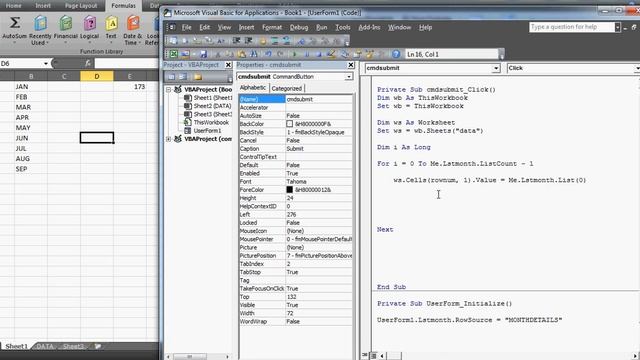
Task: Click List Properties/Methods icon in Edit toolbar
Action: [173, 40]
